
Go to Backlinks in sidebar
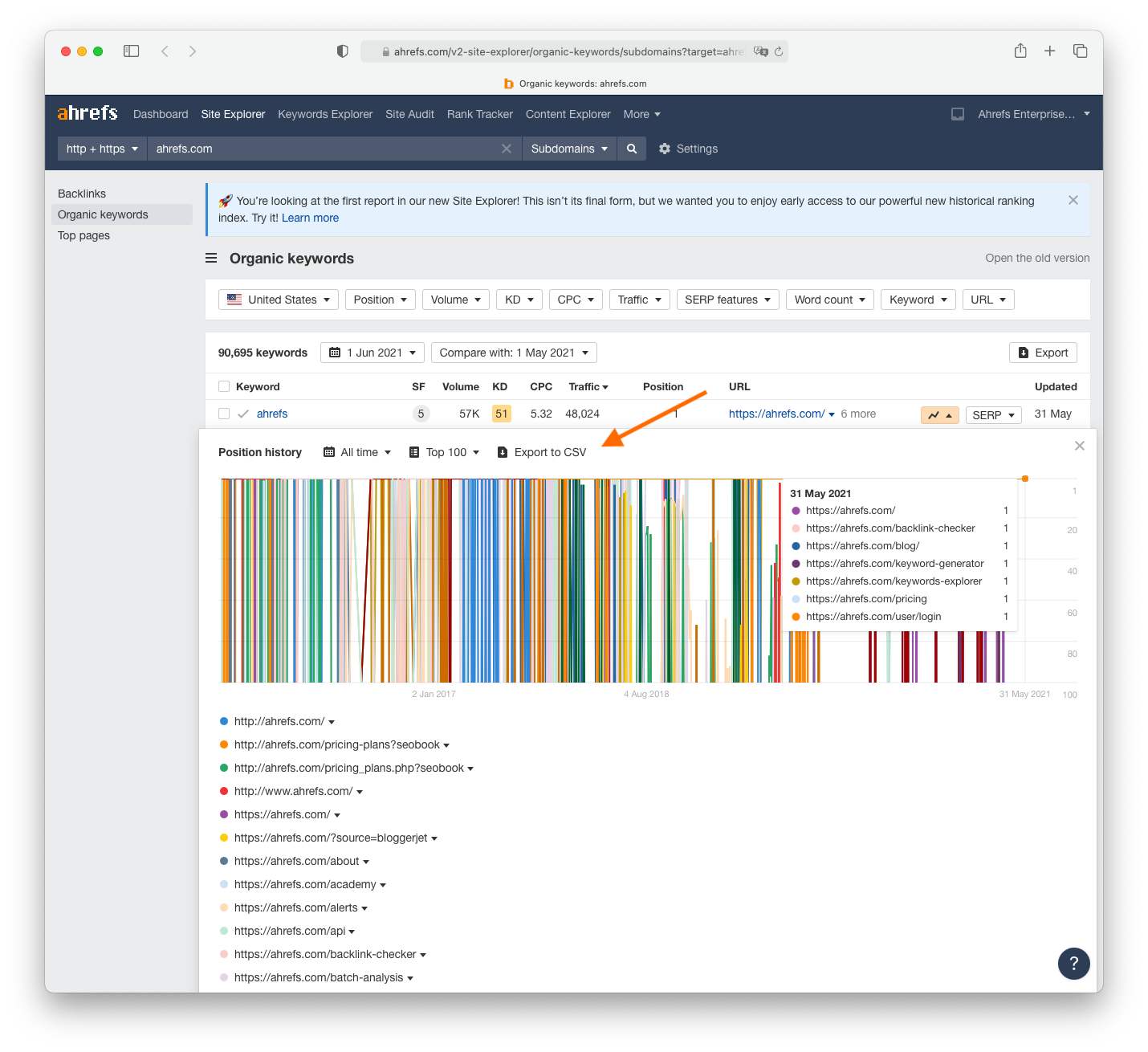point(82,194)
